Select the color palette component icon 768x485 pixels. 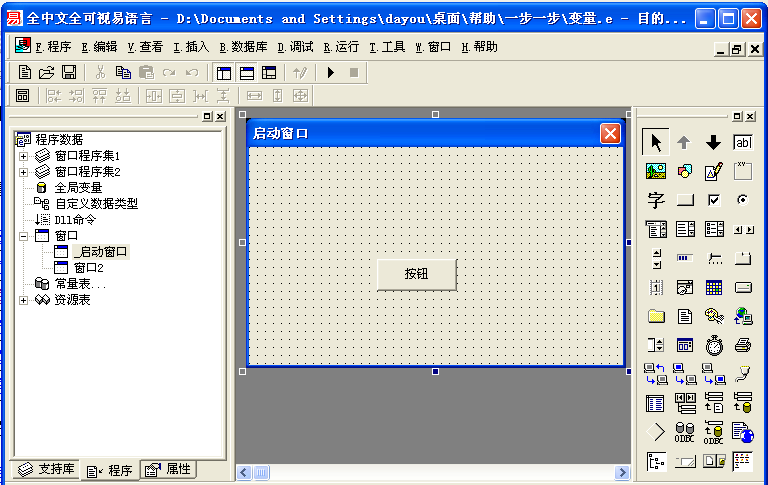(x=714, y=316)
